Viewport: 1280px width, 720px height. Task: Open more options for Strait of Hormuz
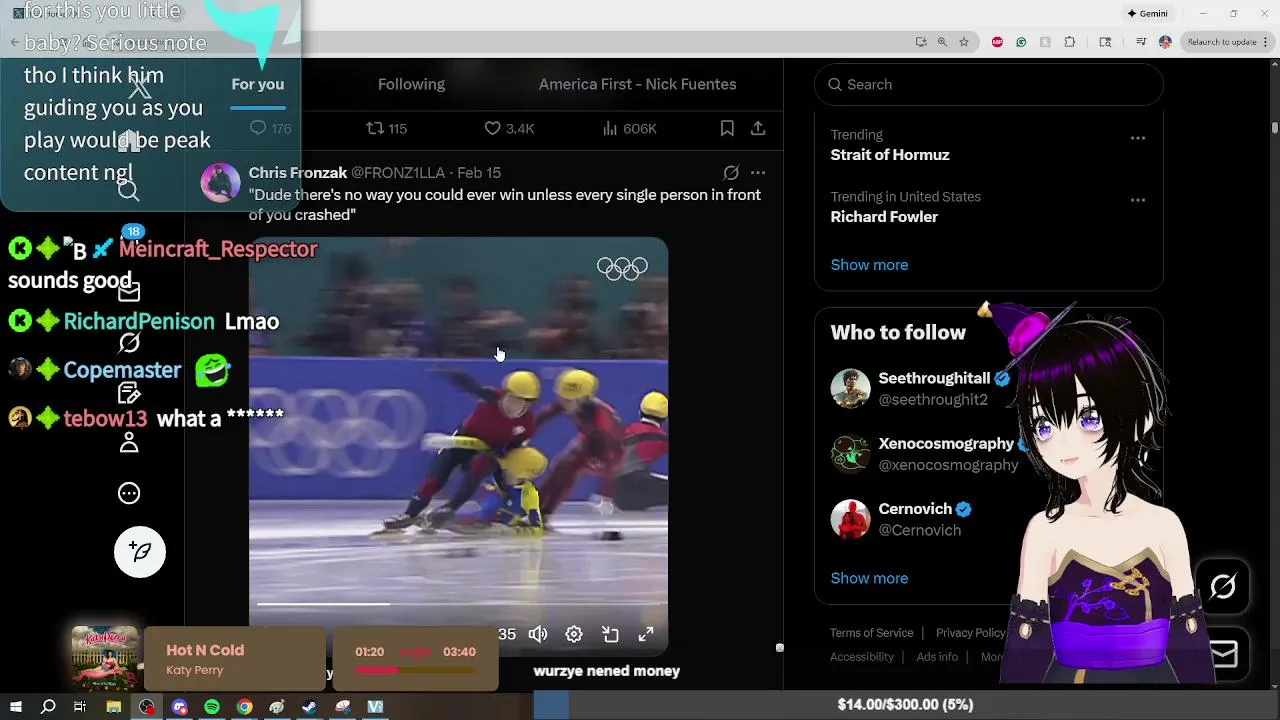pos(1137,138)
